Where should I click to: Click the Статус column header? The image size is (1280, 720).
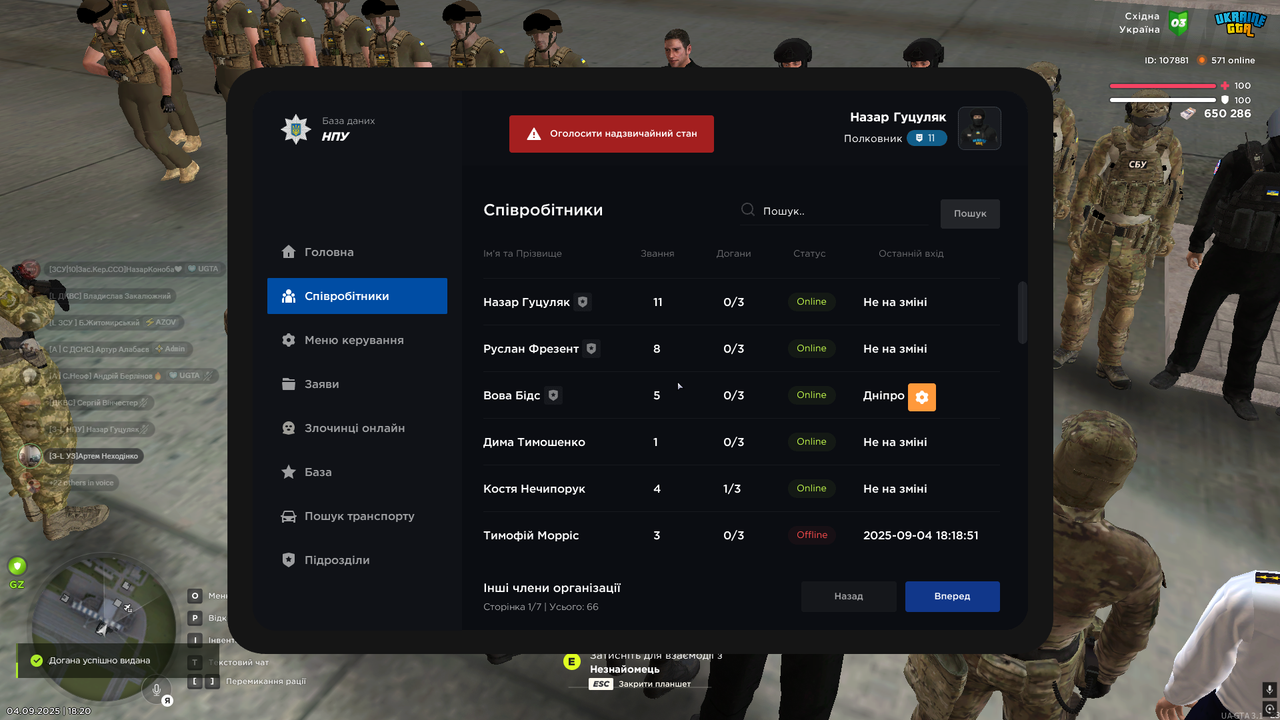click(x=809, y=253)
